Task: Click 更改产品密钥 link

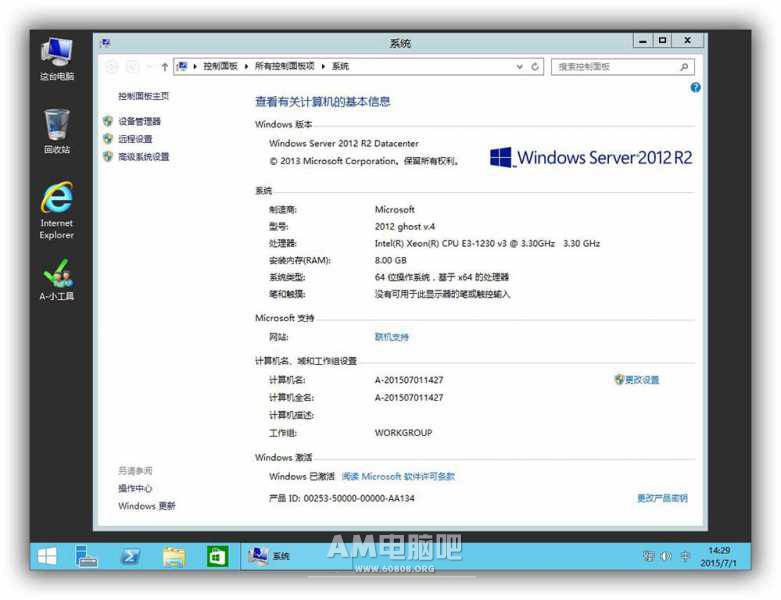Action: (x=662, y=498)
